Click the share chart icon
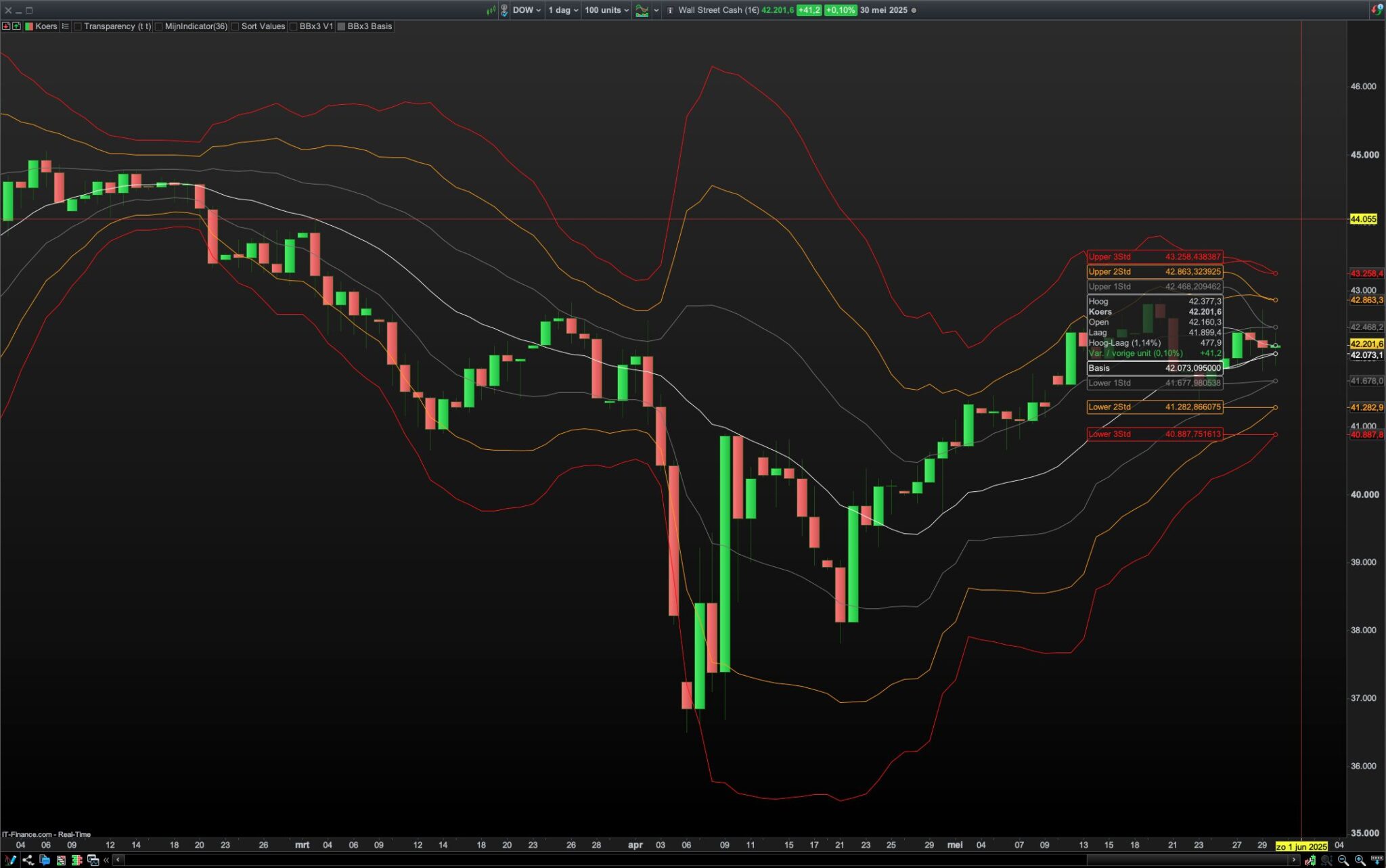Screen dimensions: 1386x868 [28, 861]
